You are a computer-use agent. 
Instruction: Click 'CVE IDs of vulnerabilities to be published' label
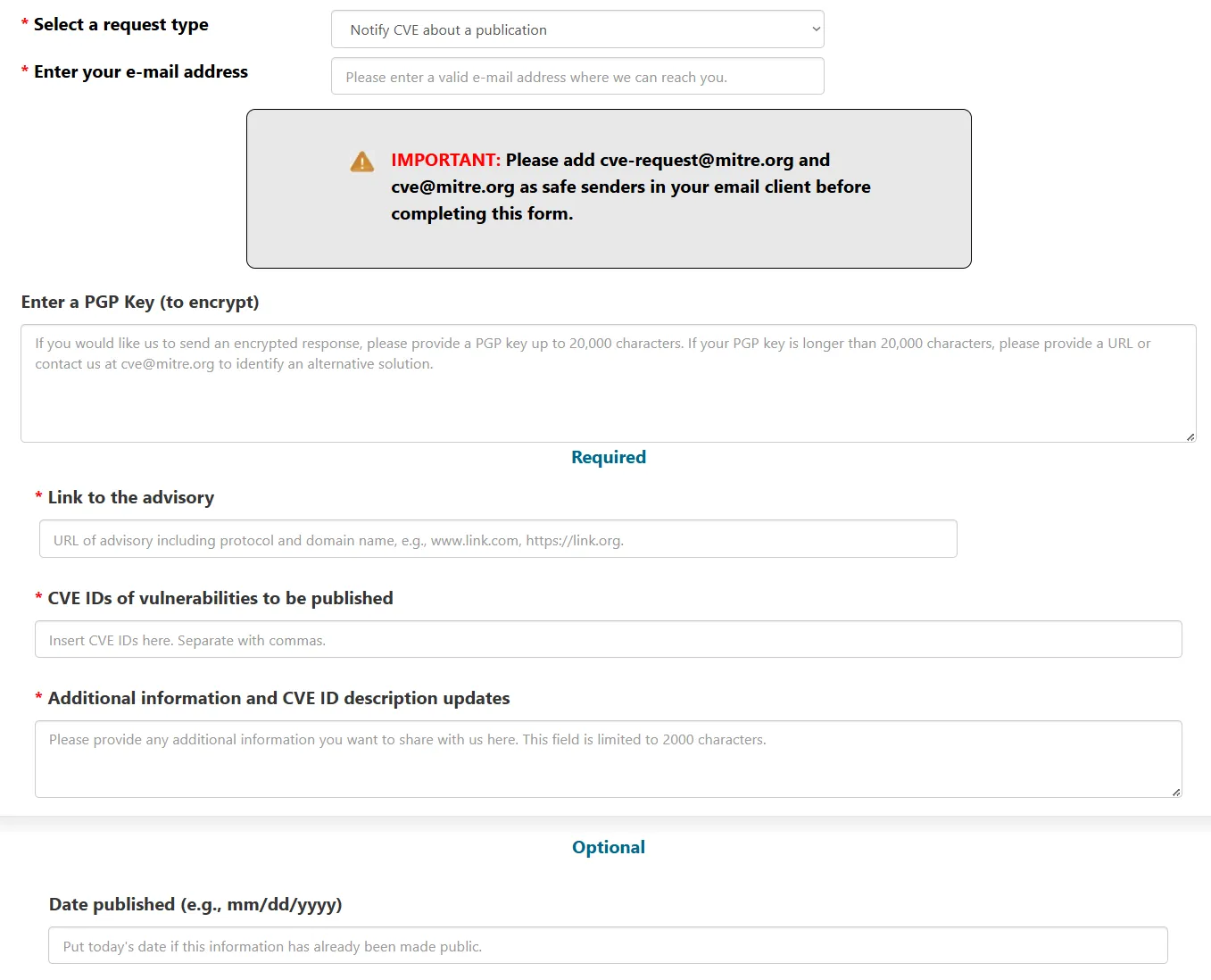[x=220, y=598]
